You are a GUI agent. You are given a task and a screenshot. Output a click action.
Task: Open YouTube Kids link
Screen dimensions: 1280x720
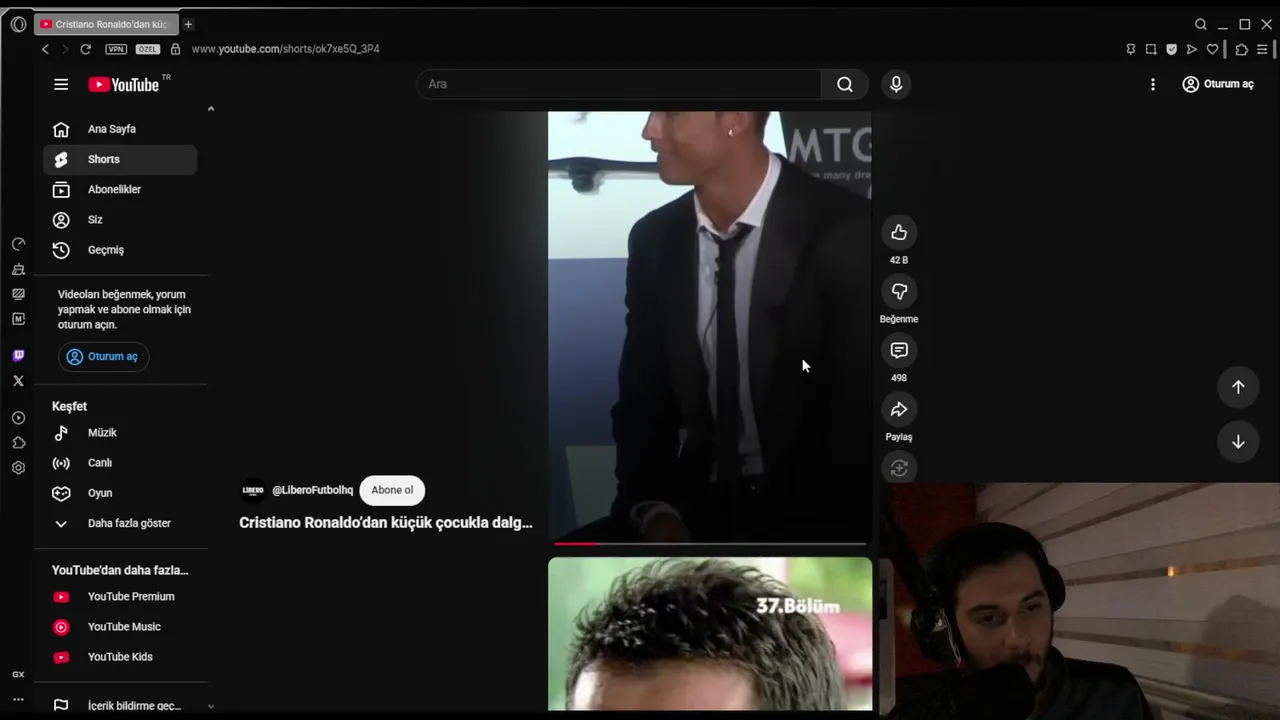tap(120, 657)
